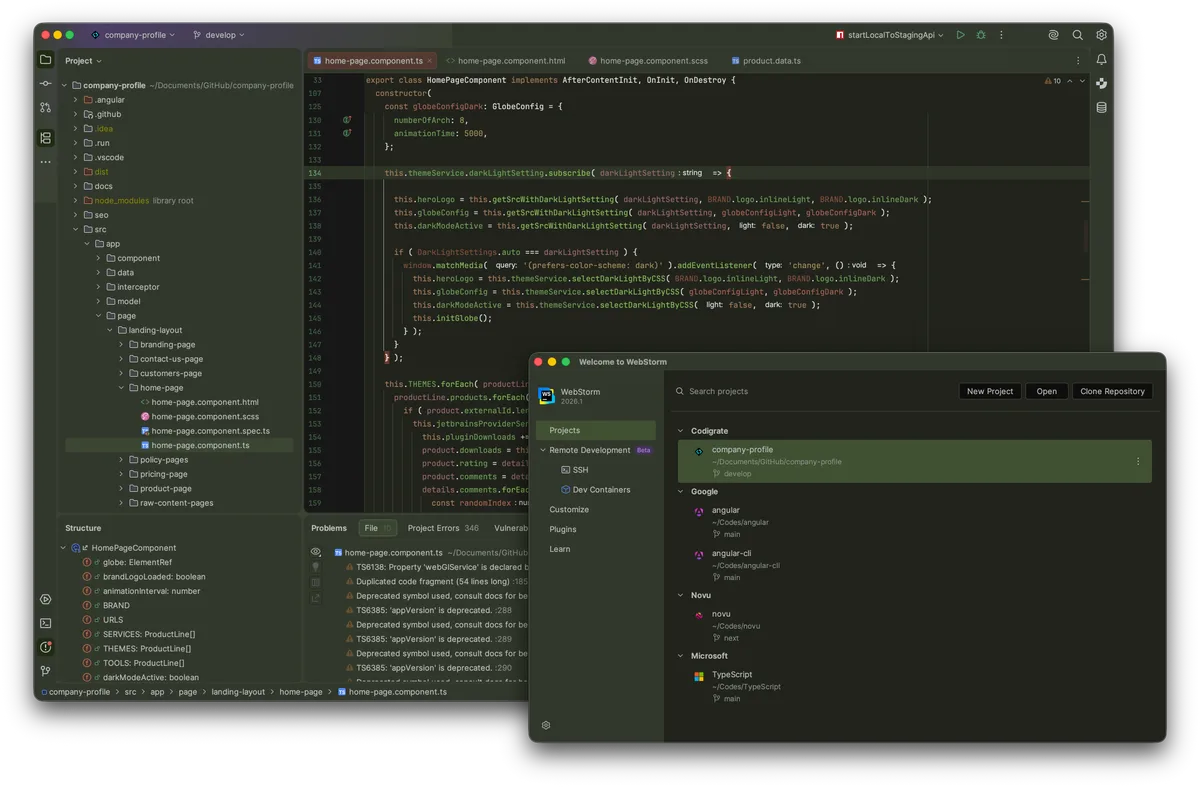
Task: Open the company-profile project dropdown
Action: (x=132, y=35)
